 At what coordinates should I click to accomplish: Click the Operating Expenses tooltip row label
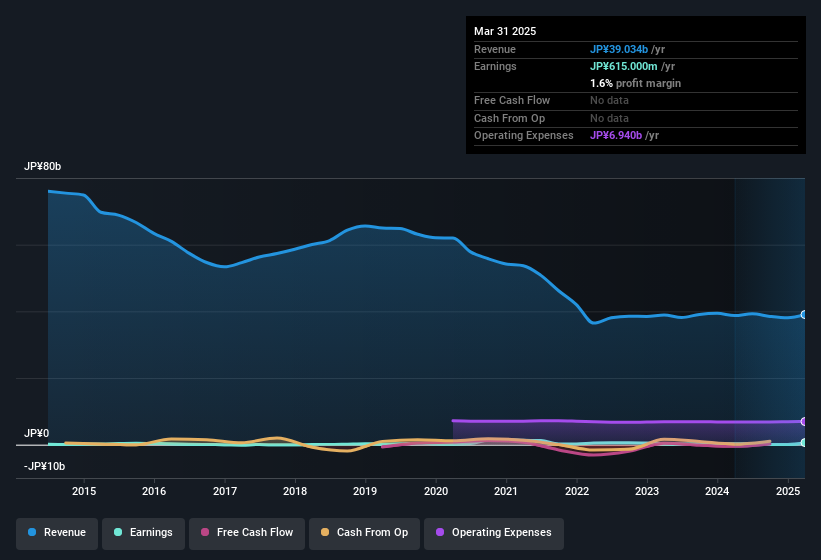pyautogui.click(x=523, y=136)
